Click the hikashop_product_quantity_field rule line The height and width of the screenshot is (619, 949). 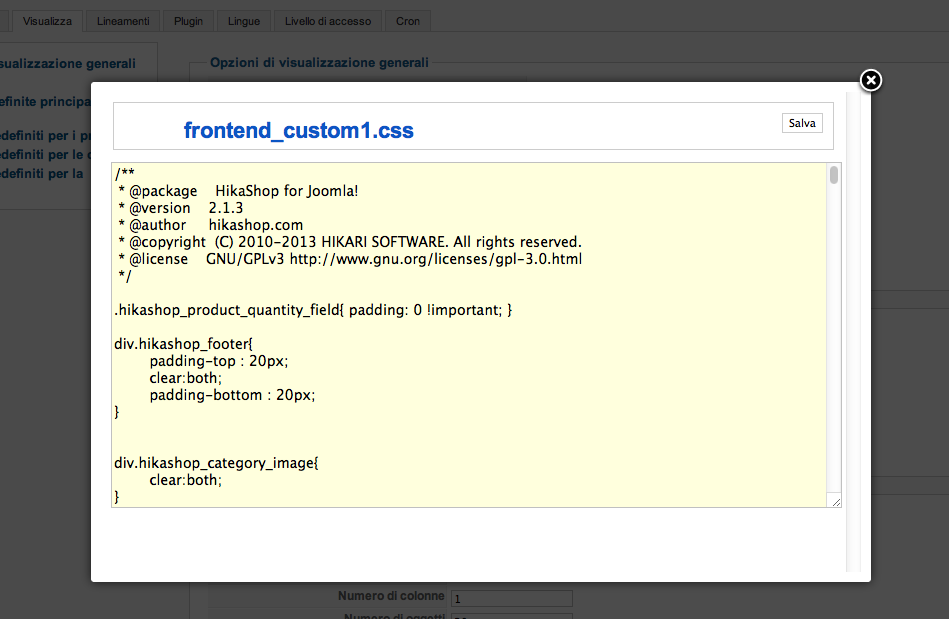(x=313, y=310)
